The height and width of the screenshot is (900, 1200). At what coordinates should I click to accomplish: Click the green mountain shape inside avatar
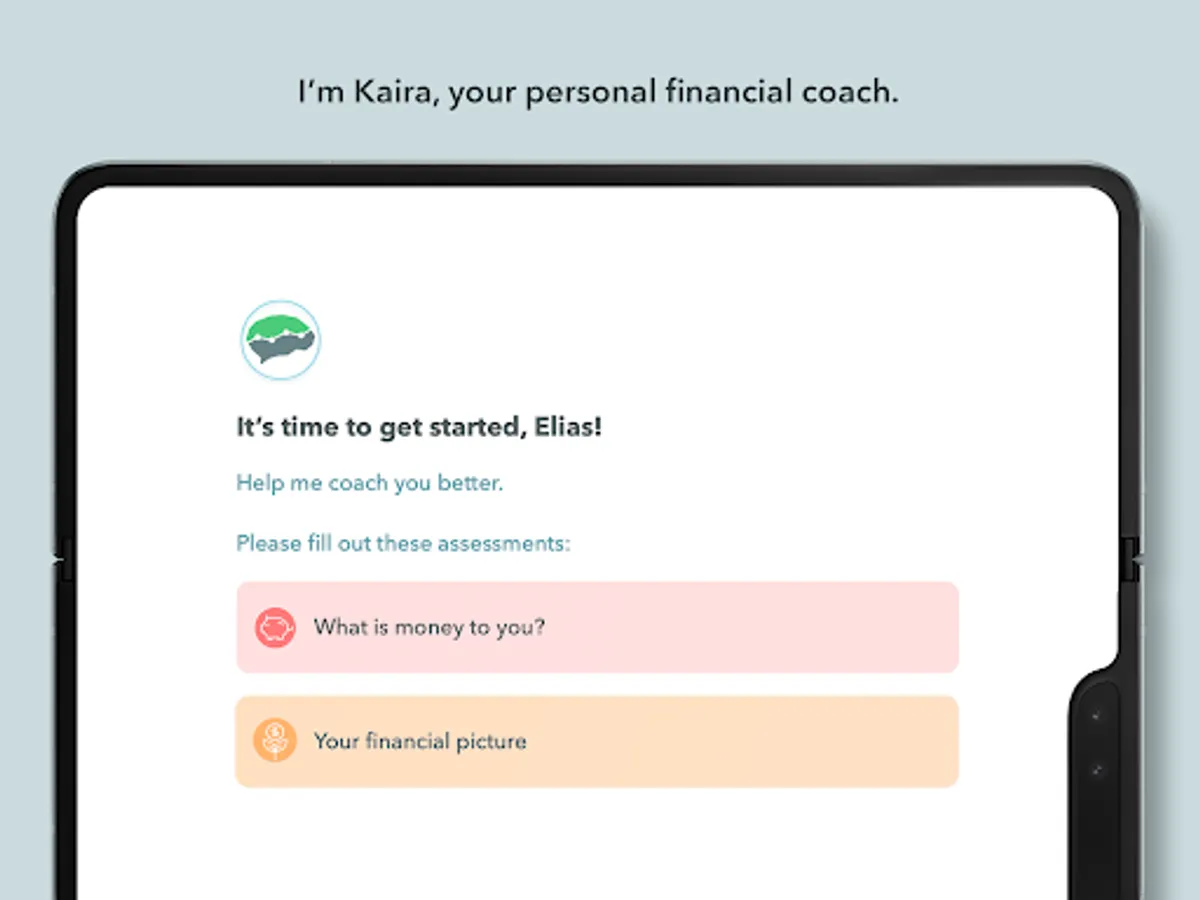[280, 328]
